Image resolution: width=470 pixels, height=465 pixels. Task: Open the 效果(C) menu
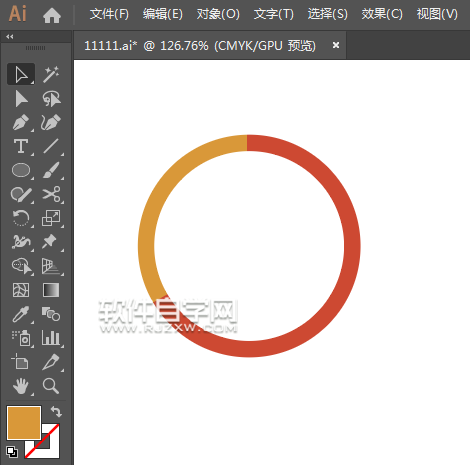pos(382,14)
